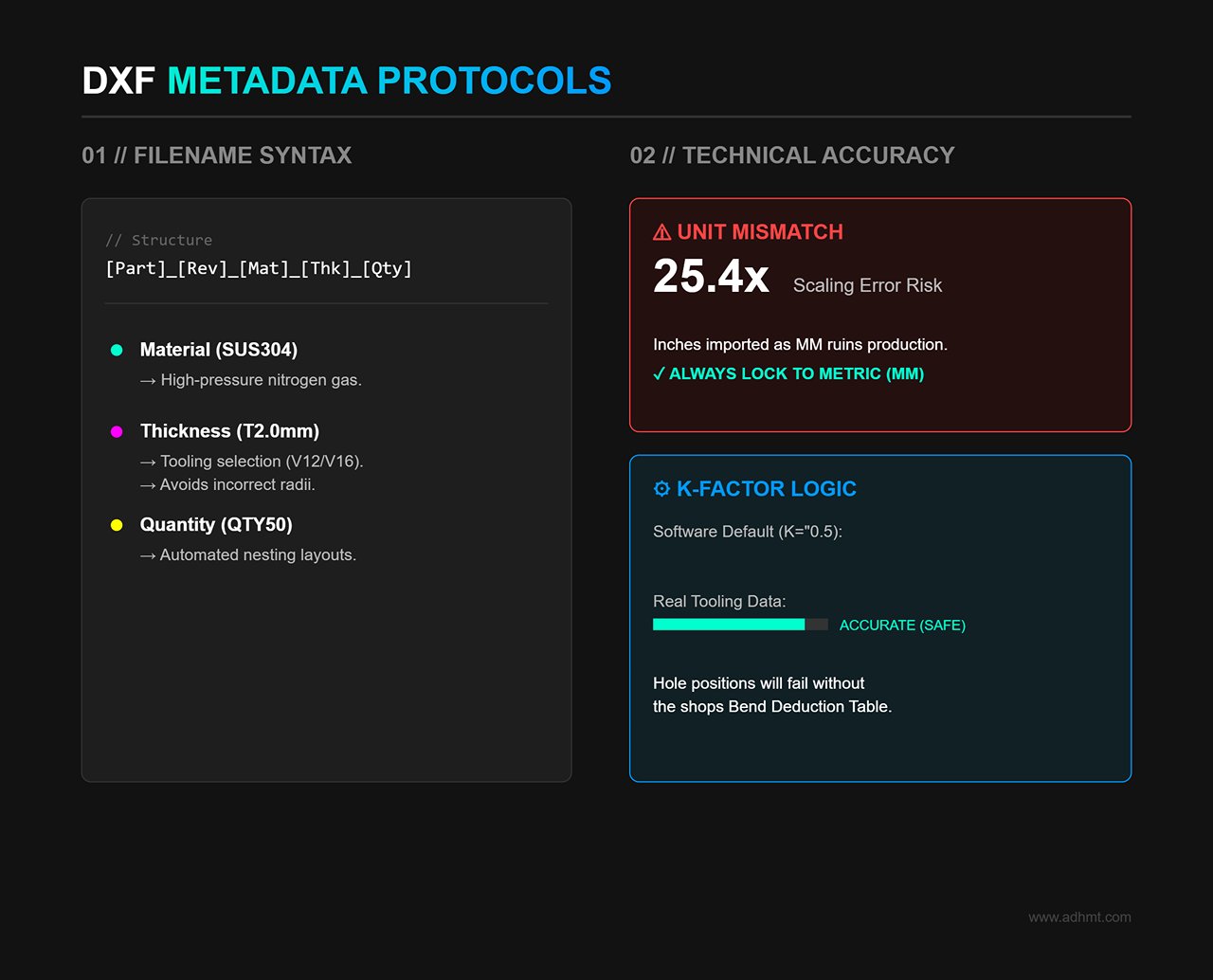Open the www.adhmt.com link
Viewport: 1213px width, 980px height.
pos(1079,917)
